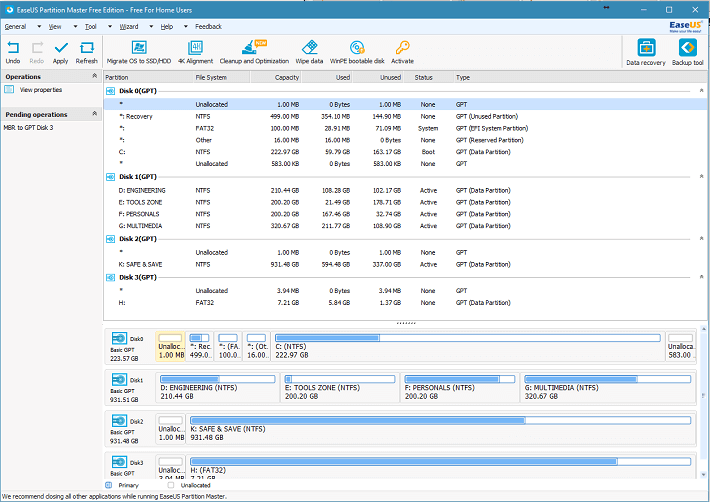Open the Help menu
The height and width of the screenshot is (502, 710).
167,27
